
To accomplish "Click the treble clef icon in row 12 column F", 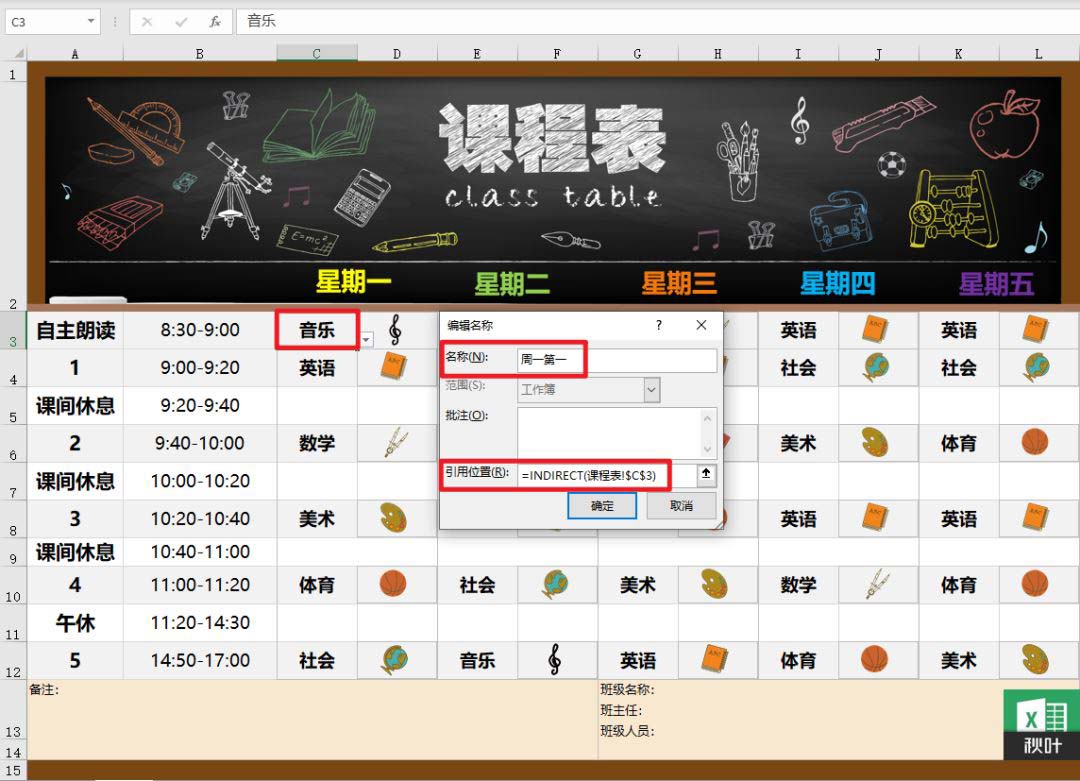I will click(x=554, y=660).
